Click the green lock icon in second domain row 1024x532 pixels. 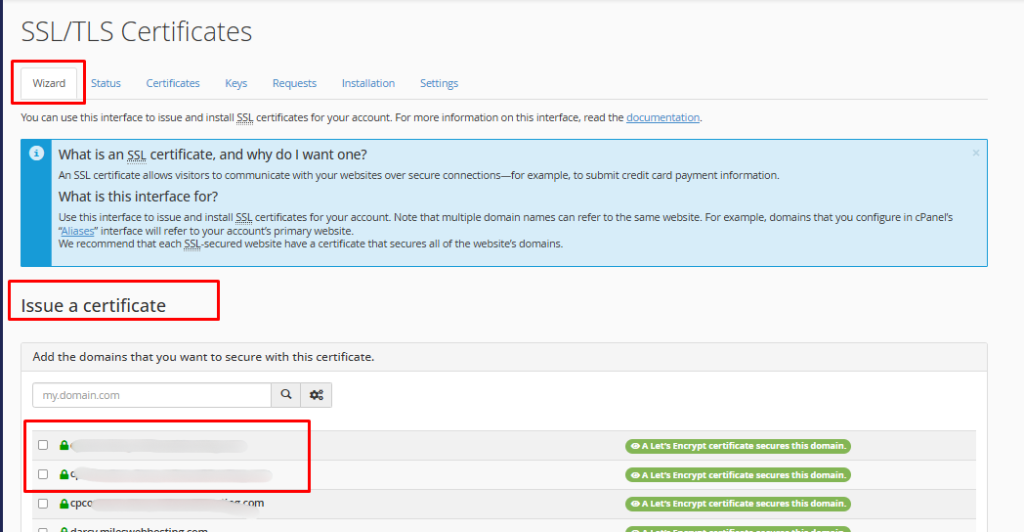click(64, 474)
